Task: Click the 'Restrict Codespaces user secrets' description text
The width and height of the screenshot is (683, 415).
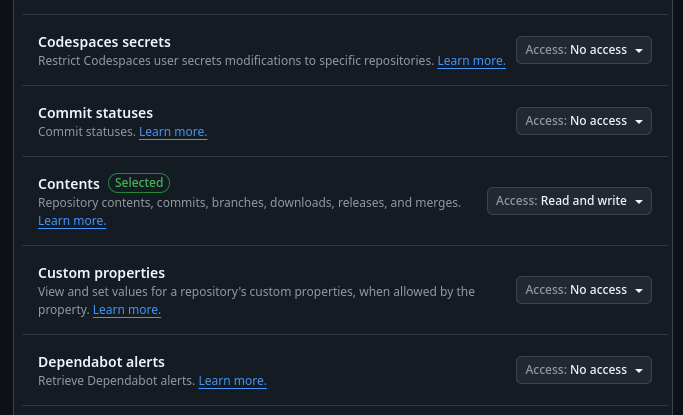Action: point(236,61)
